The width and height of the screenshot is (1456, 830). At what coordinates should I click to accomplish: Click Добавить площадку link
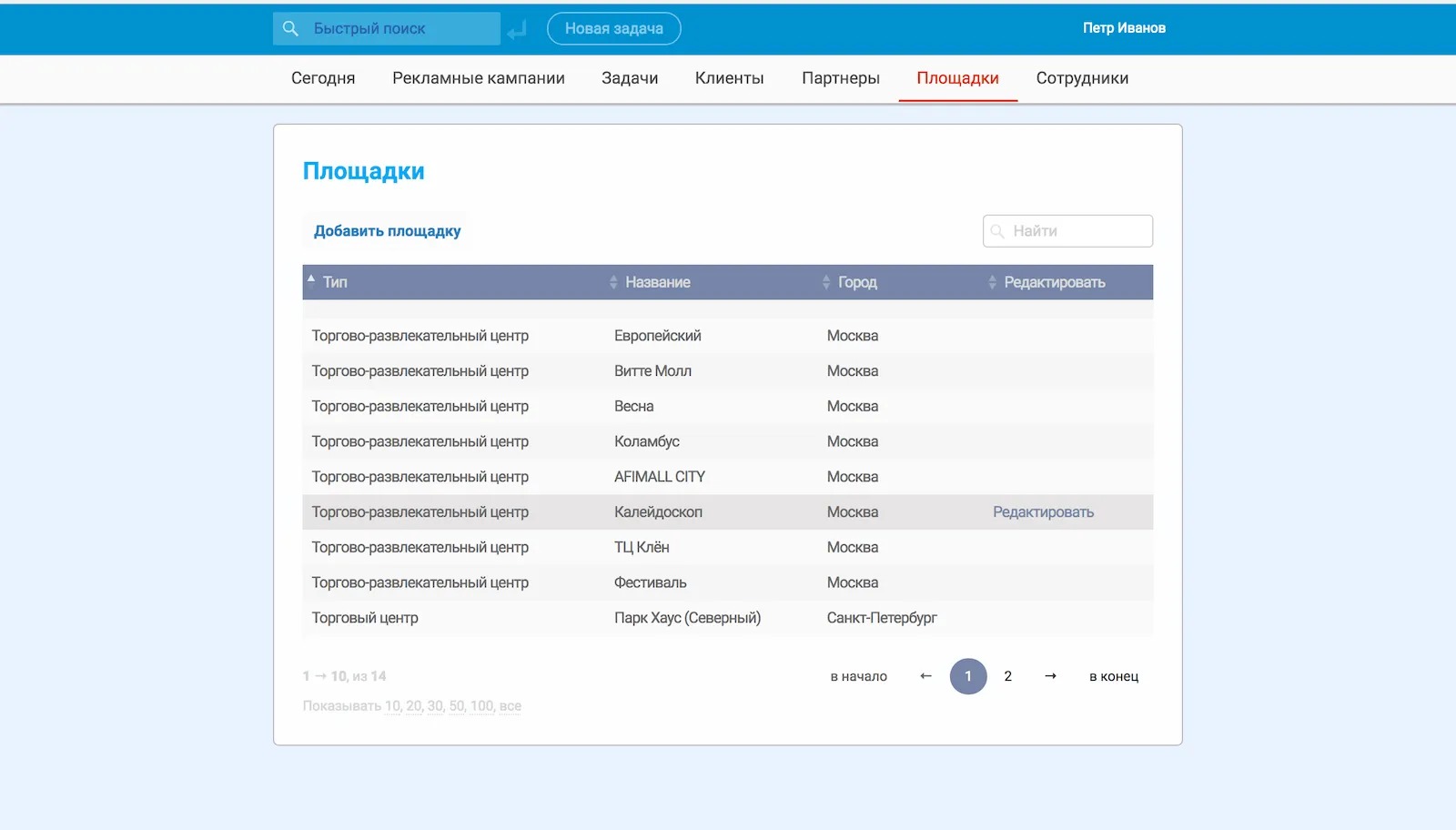(387, 231)
